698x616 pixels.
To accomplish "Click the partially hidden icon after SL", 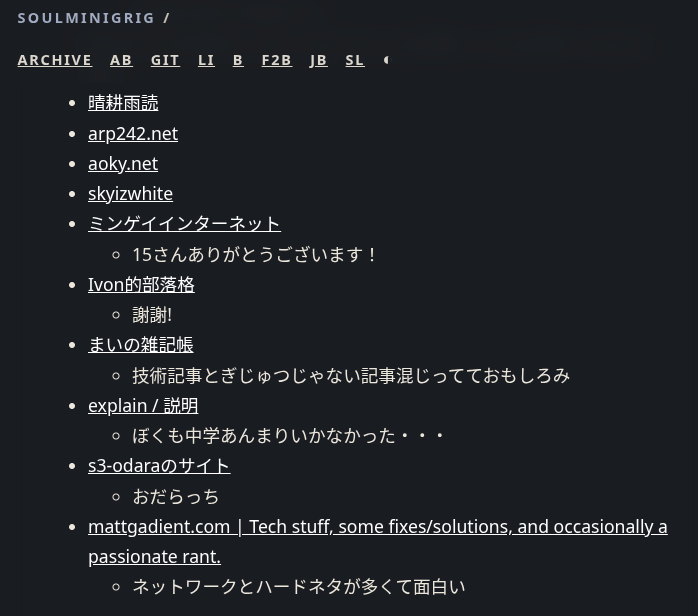I will (x=385, y=60).
